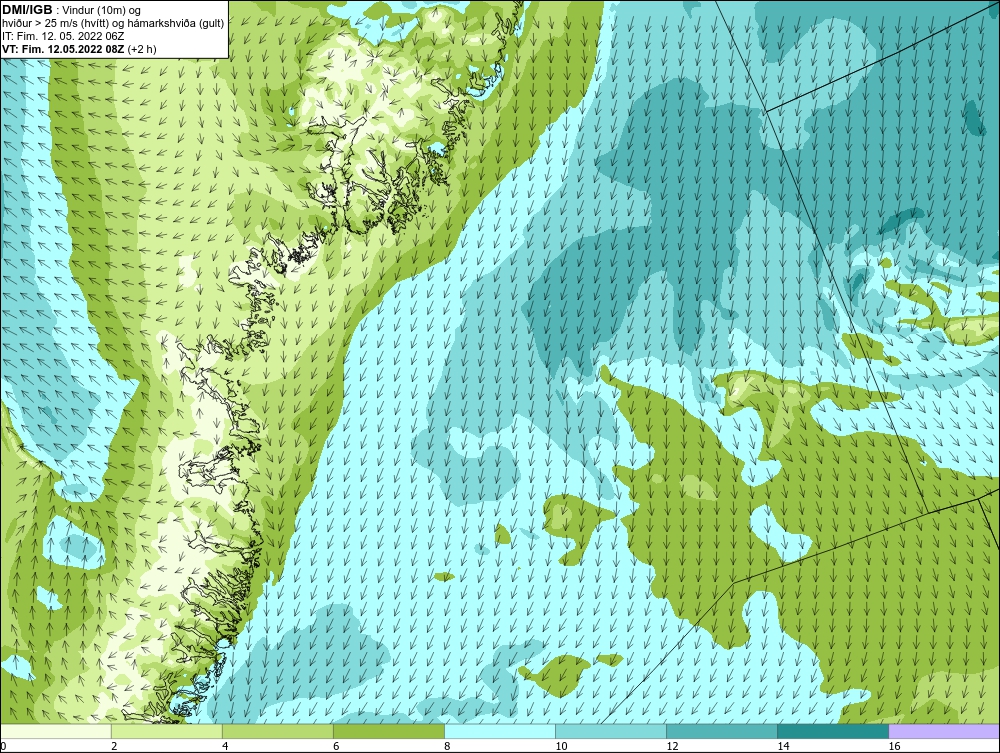The height and width of the screenshot is (753, 1000).
Task: Click the legend scale label 2
Action: (114, 746)
